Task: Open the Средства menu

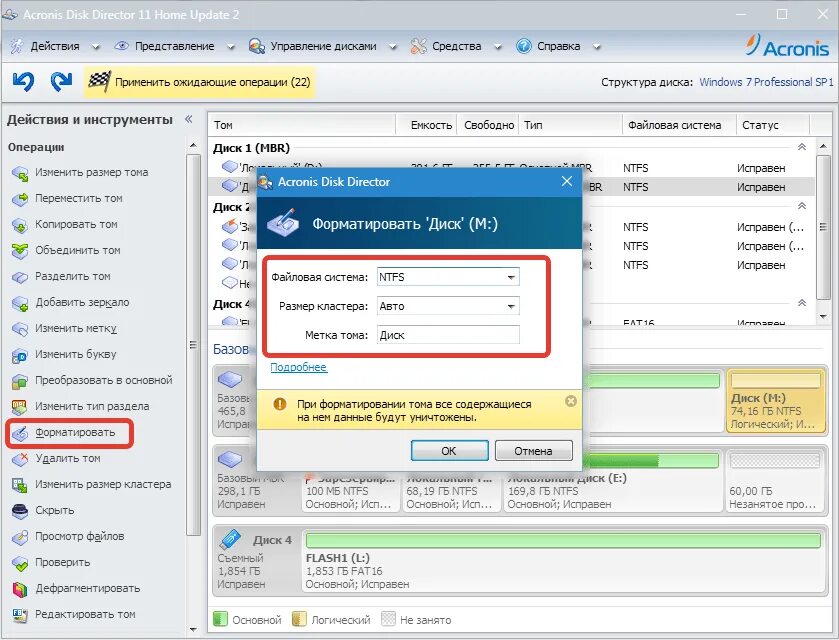Action: click(x=456, y=47)
